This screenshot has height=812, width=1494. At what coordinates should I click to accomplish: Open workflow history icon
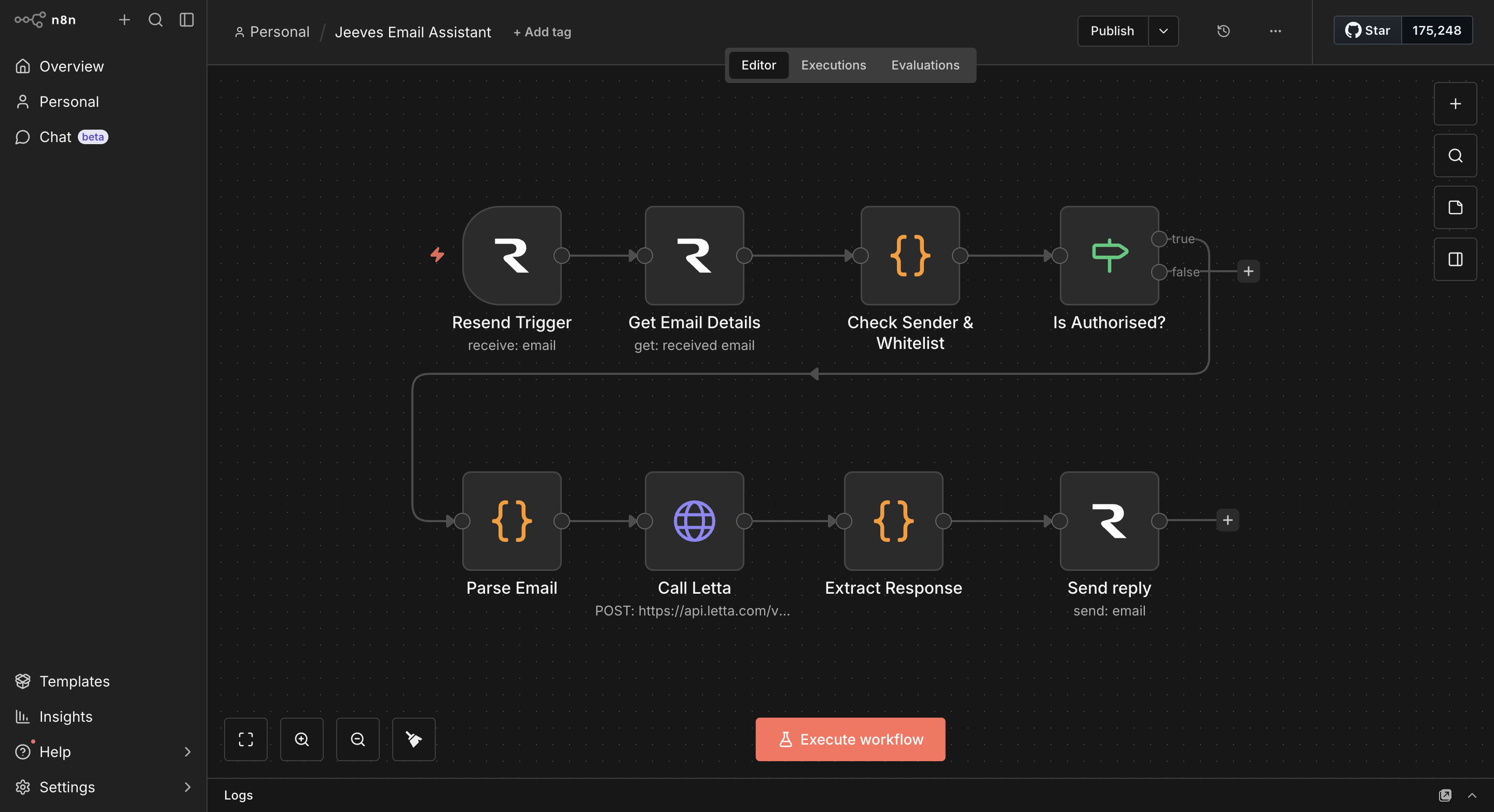(x=1223, y=31)
